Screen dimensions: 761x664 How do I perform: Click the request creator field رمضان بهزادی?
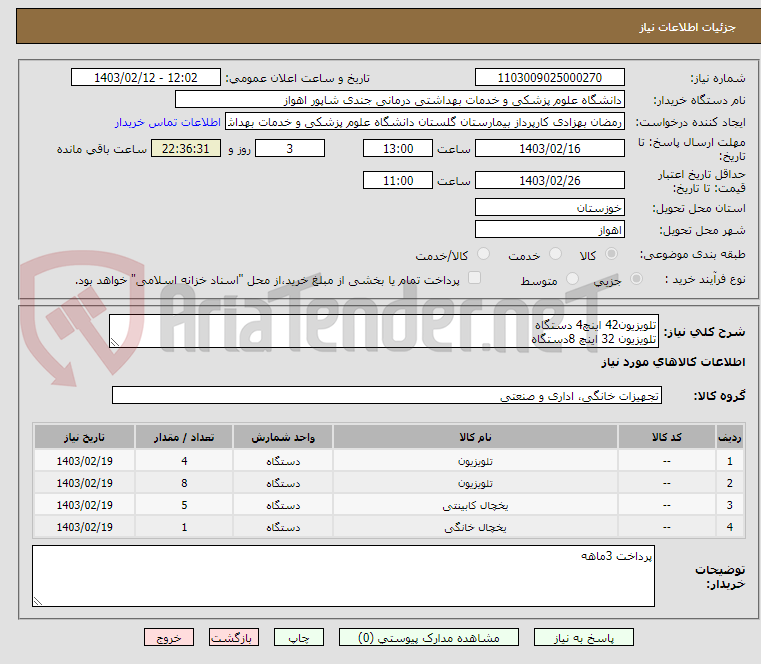(x=425, y=122)
